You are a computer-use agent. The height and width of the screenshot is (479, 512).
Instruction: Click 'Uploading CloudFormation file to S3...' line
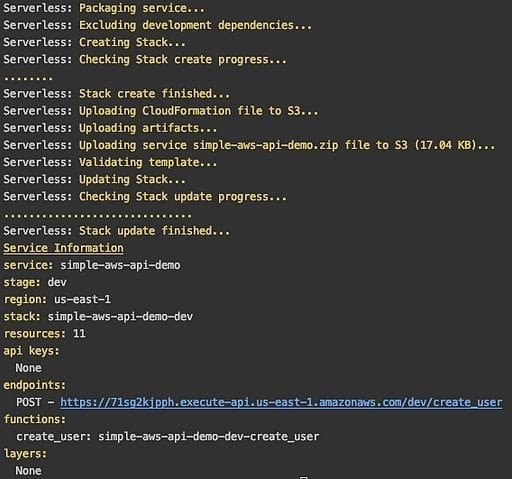[x=161, y=111]
